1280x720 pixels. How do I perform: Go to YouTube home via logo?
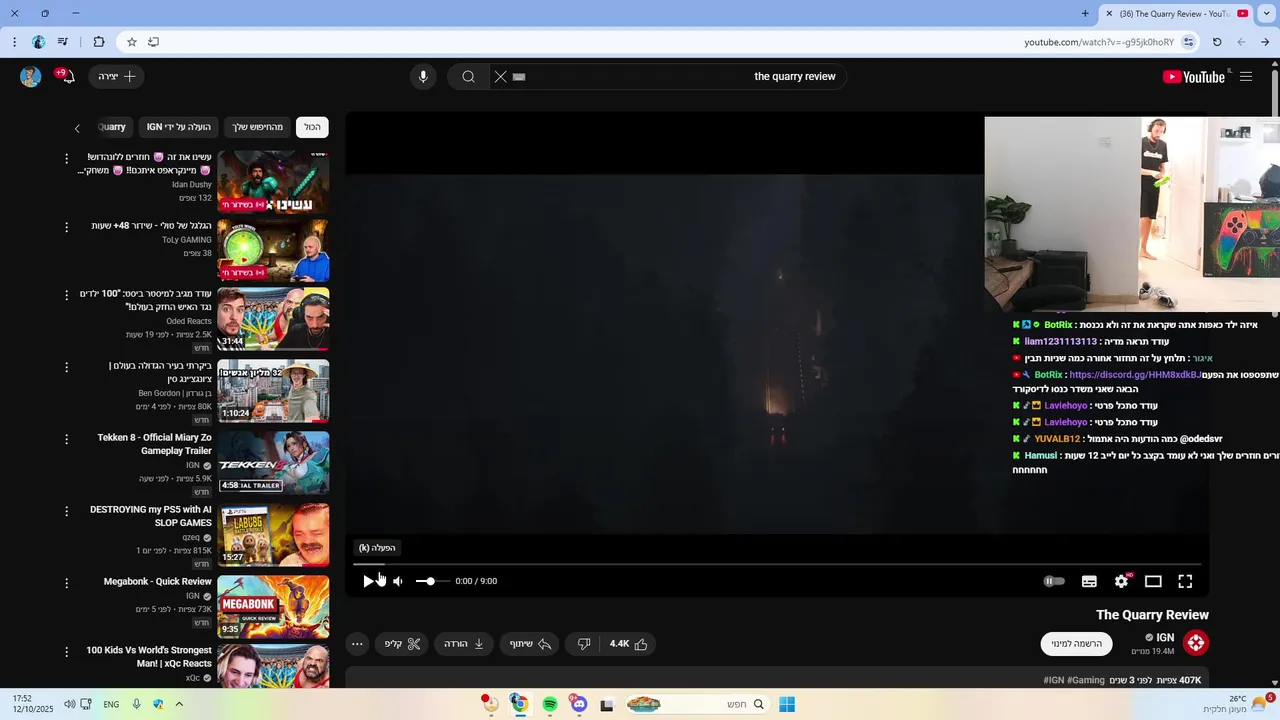point(1193,77)
